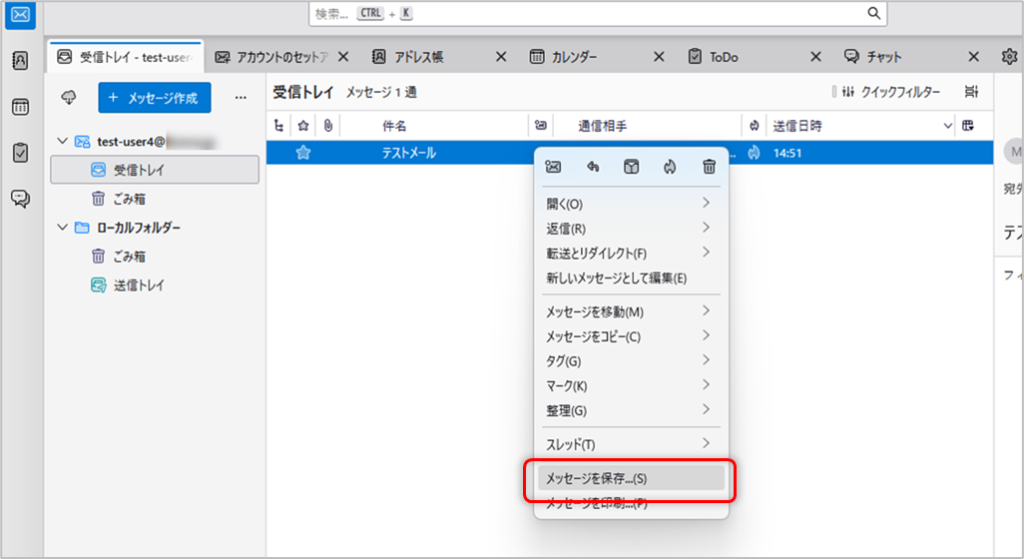Open Calendar from the left spaces bar
This screenshot has height=559, width=1024.
coord(20,107)
